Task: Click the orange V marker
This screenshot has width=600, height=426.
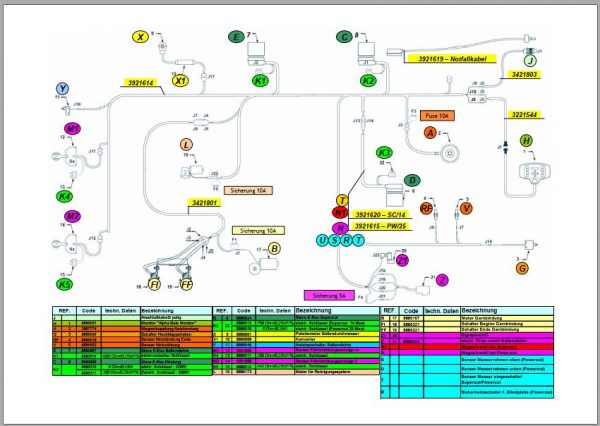Action: [x=466, y=209]
